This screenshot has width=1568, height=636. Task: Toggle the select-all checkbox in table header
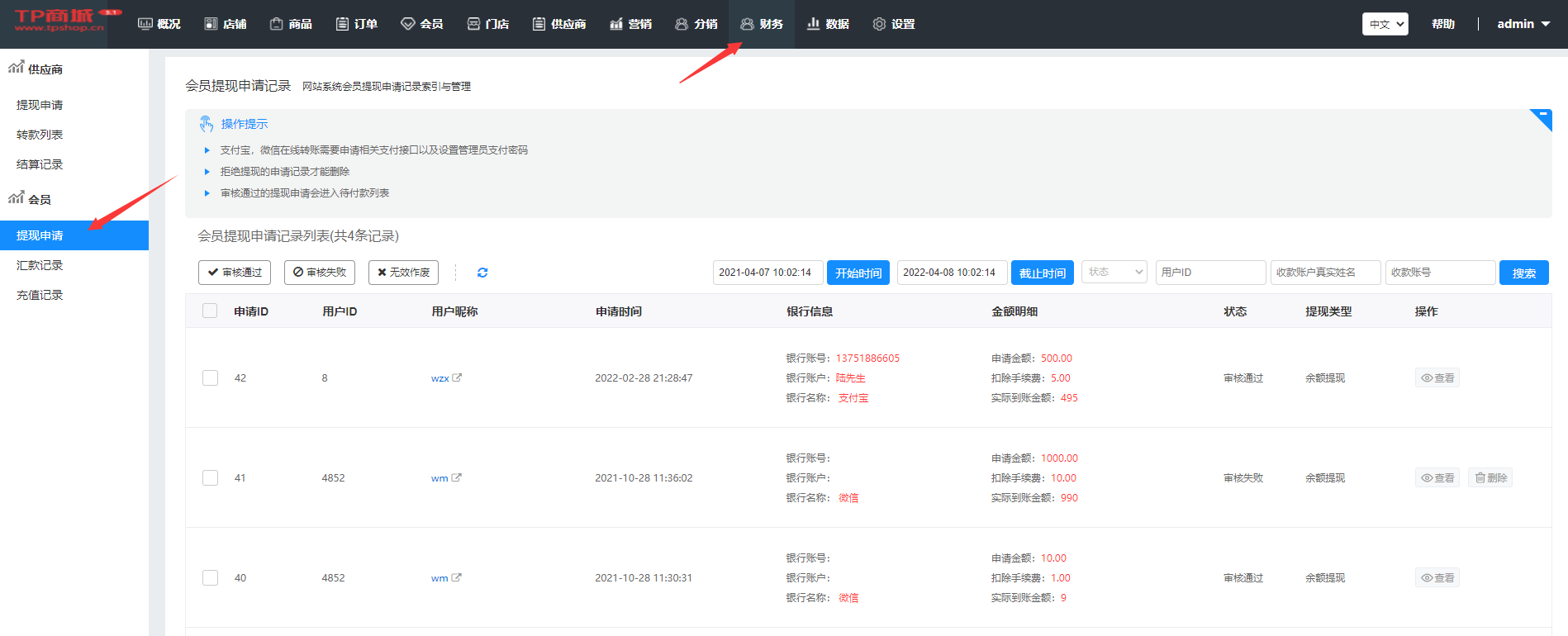[210, 311]
